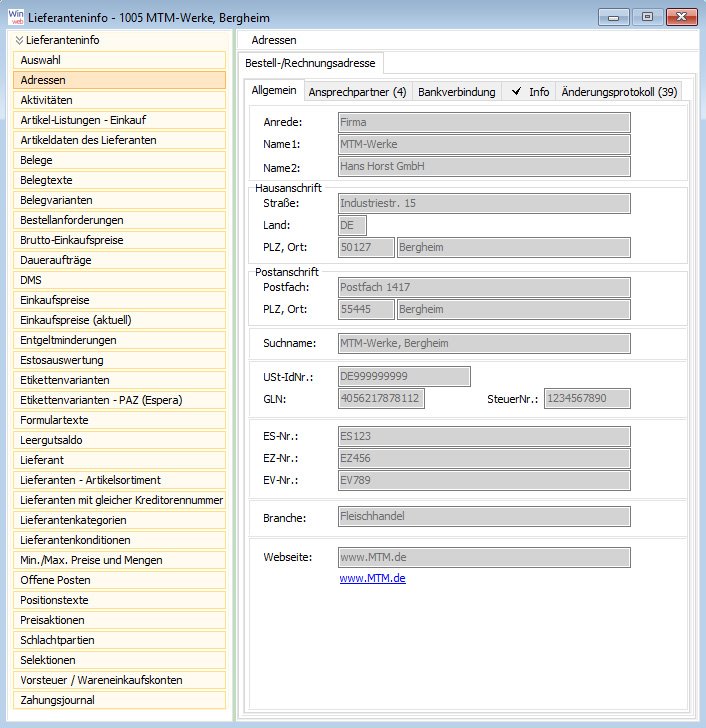Click the Winweb app icon in title bar
This screenshot has width=706, height=728.
[17, 16]
